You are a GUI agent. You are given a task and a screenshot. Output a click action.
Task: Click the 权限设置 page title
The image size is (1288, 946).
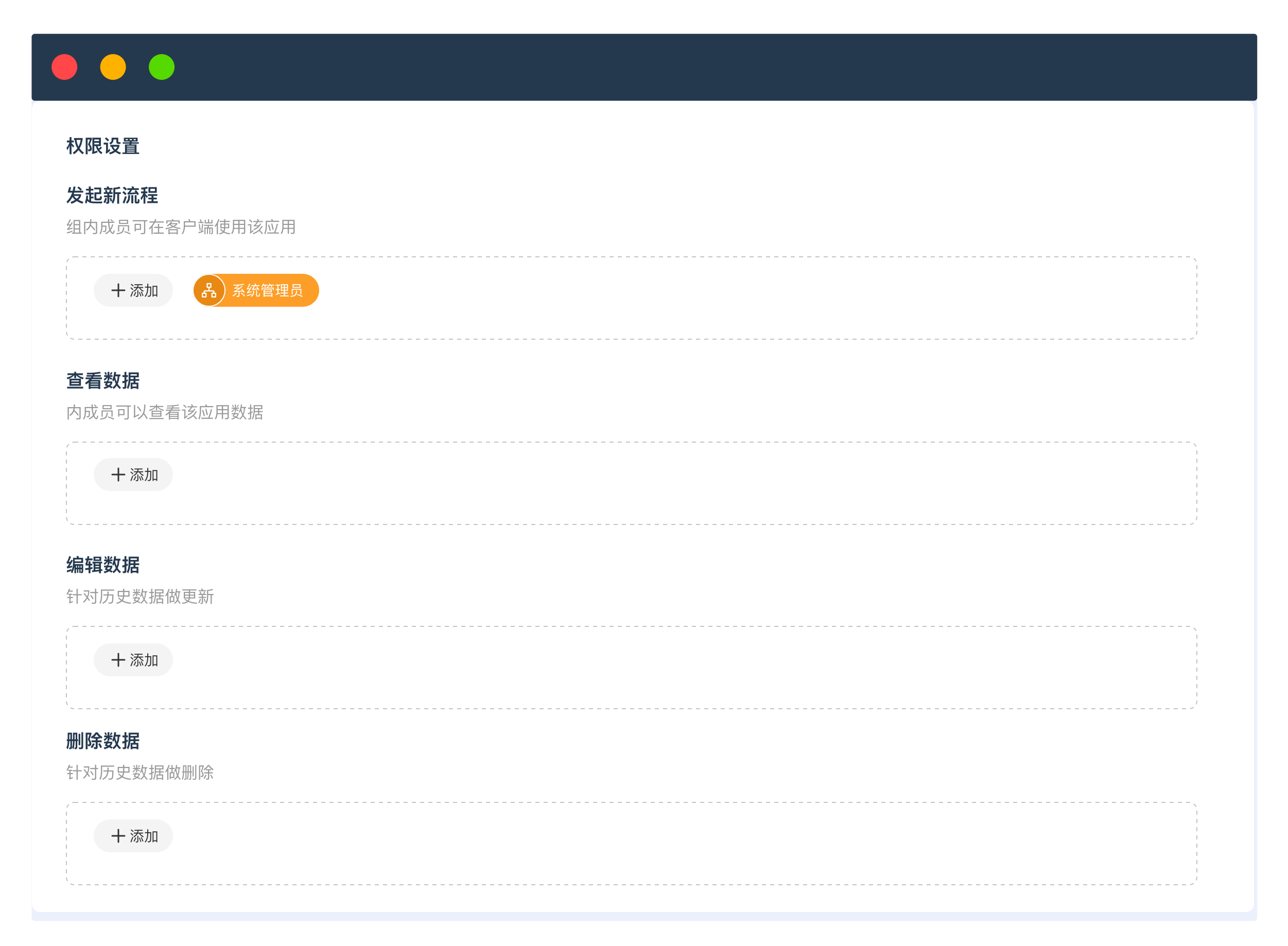(102, 146)
